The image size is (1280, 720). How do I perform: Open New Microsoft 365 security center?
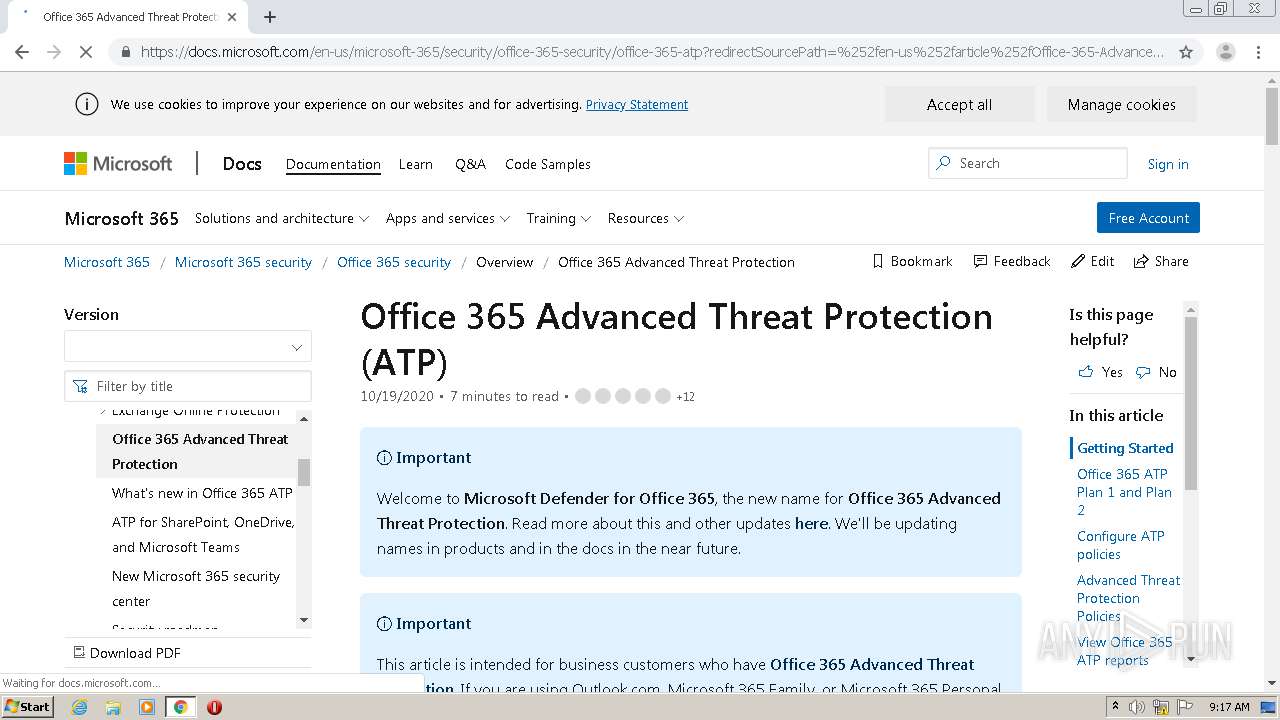click(196, 588)
